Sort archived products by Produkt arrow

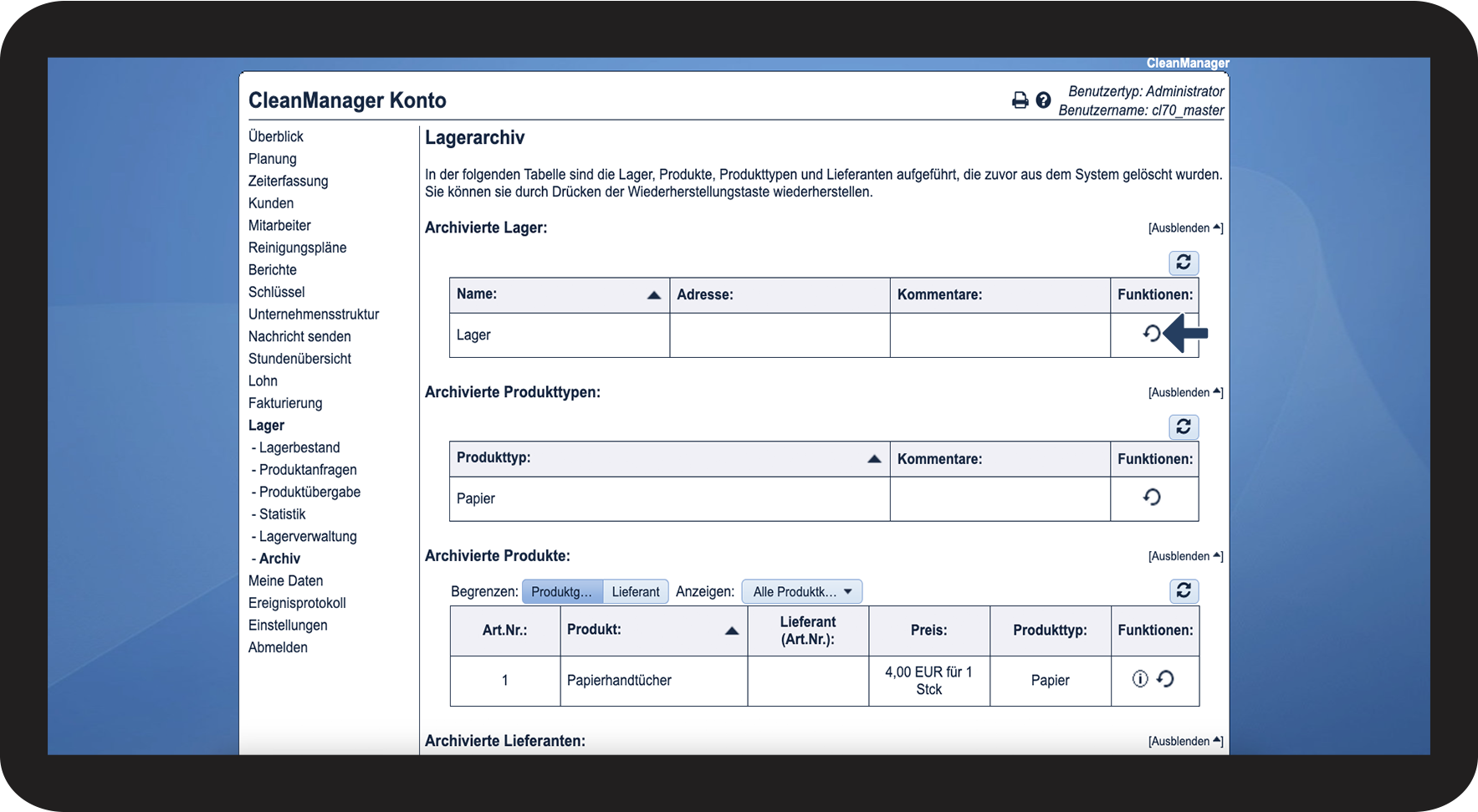(x=732, y=631)
